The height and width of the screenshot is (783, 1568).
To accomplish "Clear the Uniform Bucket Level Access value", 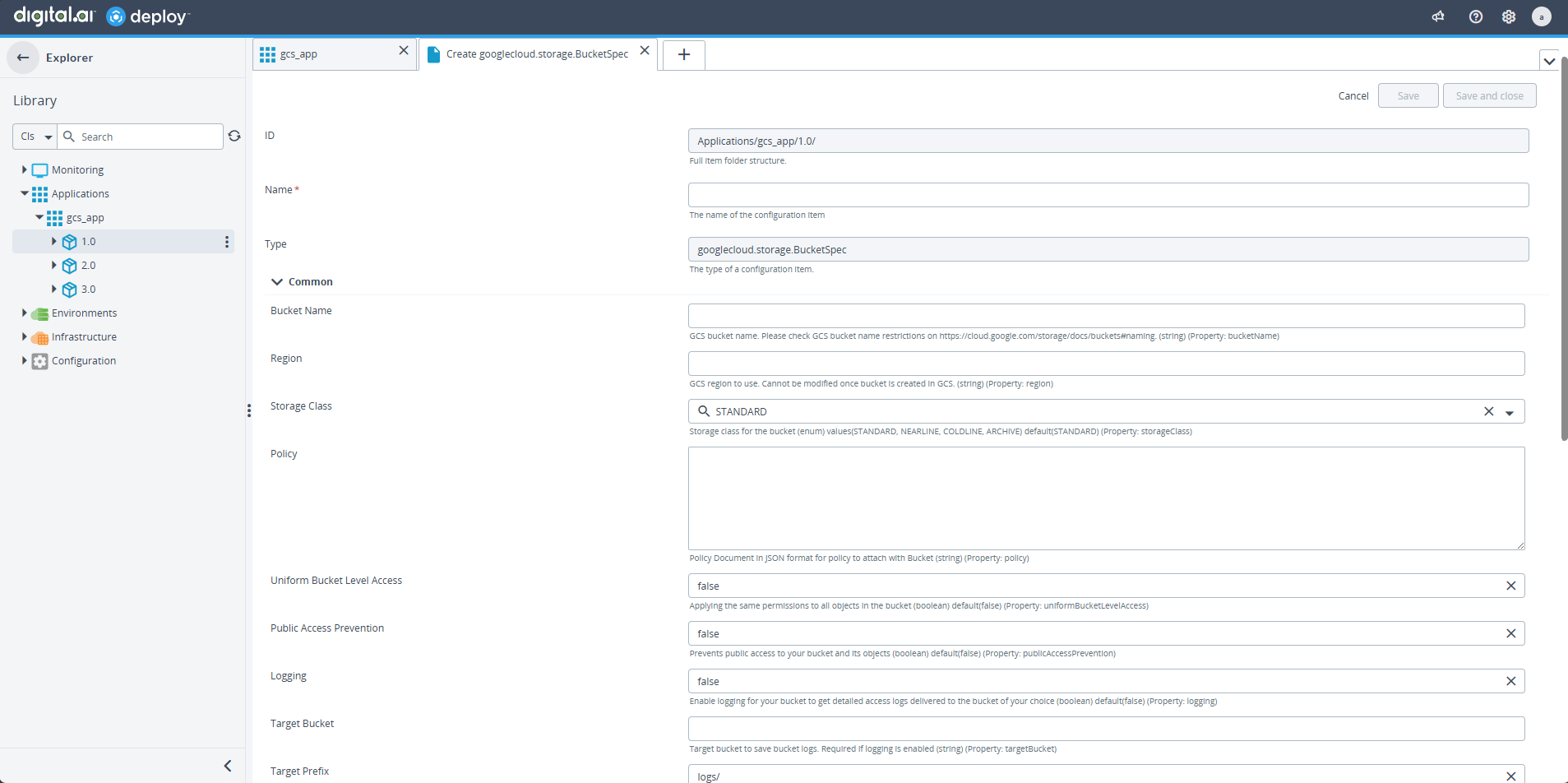I will pos(1510,586).
